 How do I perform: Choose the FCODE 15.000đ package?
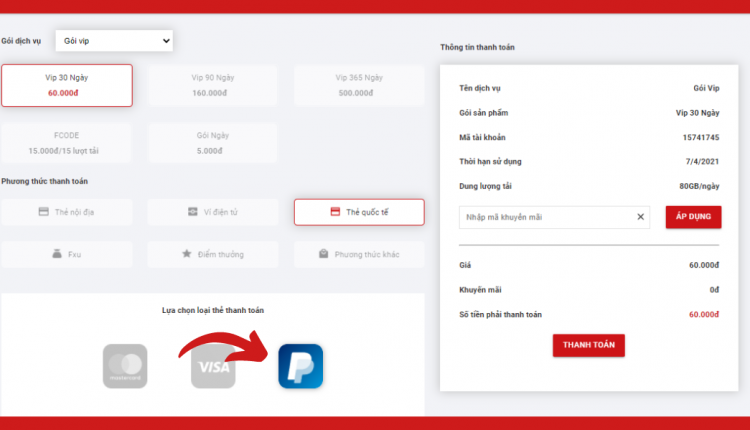(66, 143)
